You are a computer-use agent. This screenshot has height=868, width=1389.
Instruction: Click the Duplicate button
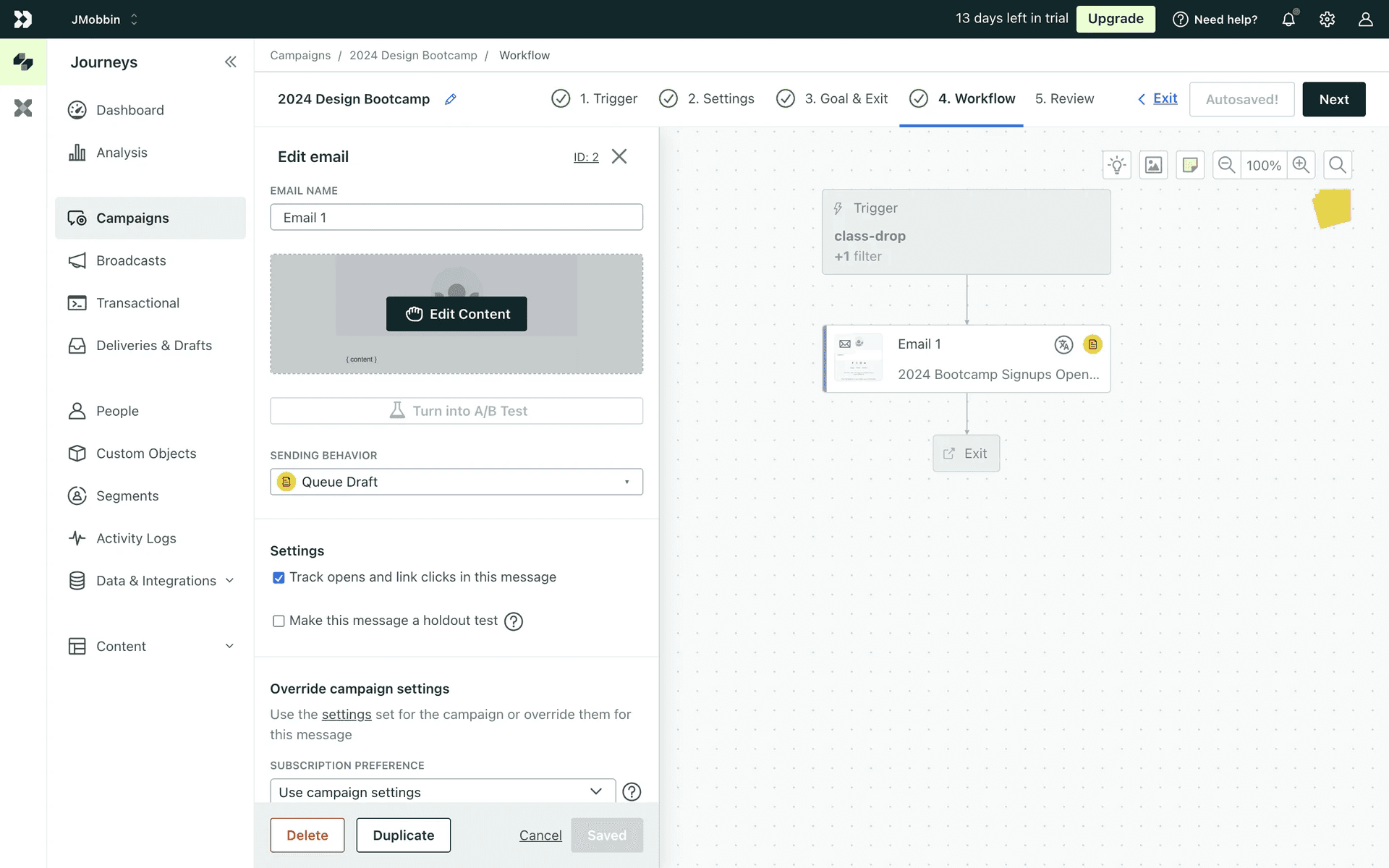(x=403, y=835)
